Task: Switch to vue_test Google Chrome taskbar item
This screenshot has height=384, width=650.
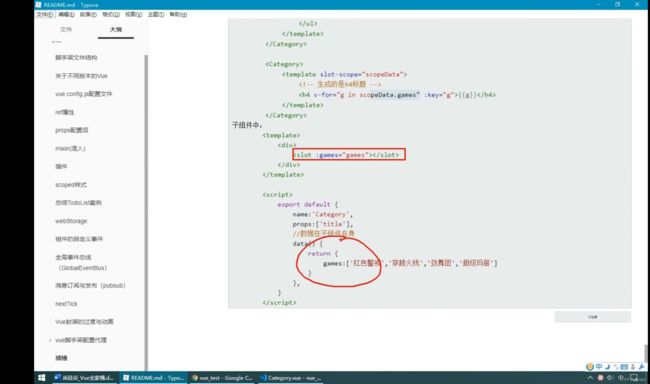Action: pyautogui.click(x=222, y=378)
